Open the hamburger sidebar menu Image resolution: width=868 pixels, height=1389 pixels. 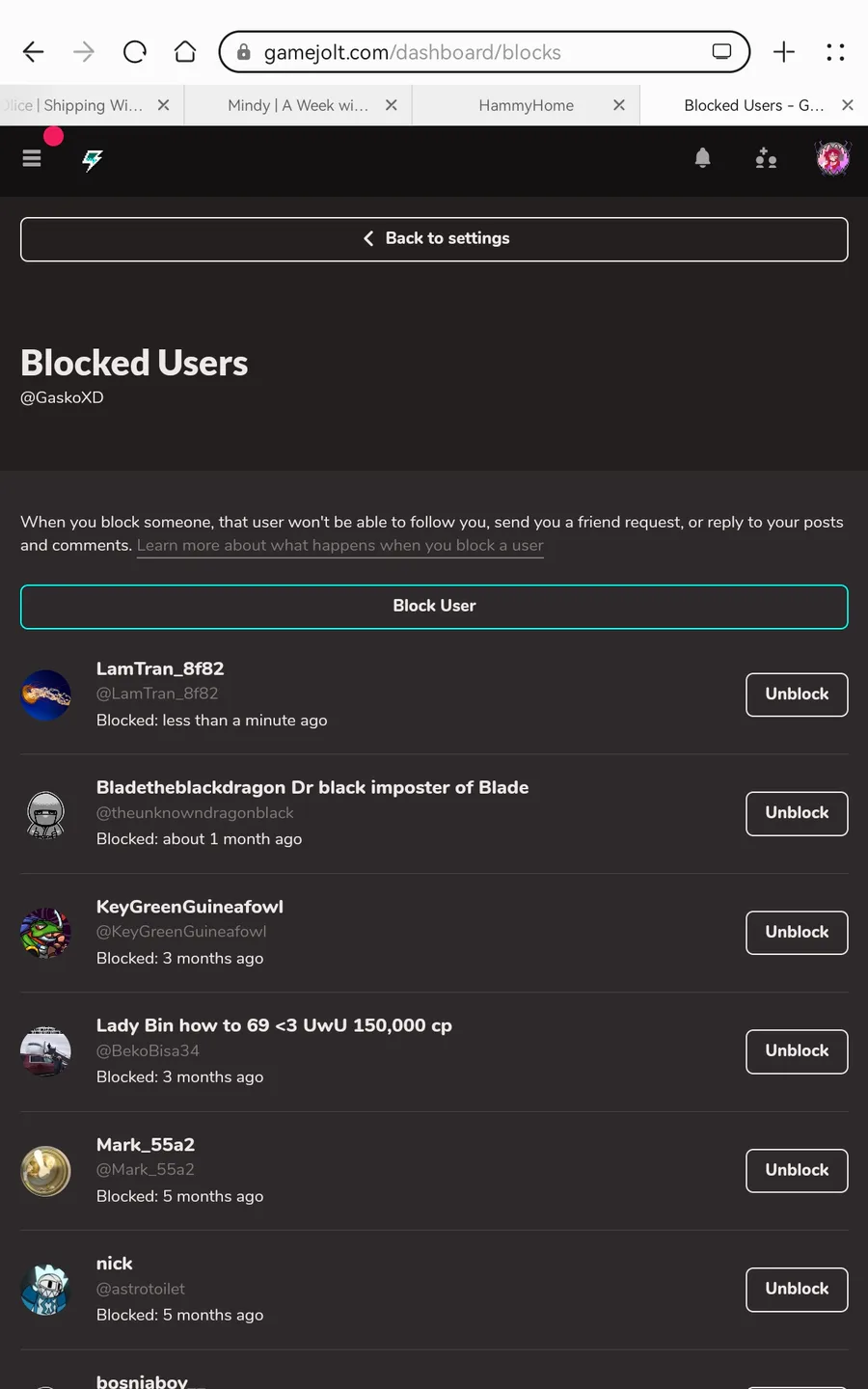[x=32, y=158]
